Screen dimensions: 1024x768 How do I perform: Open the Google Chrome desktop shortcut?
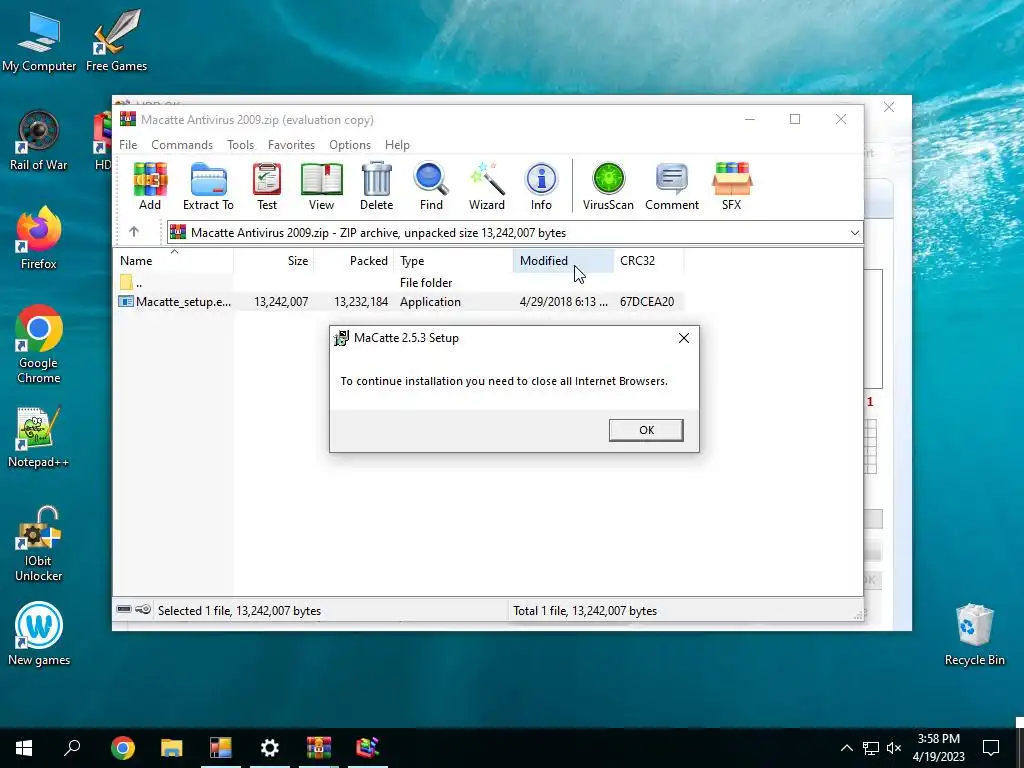pos(39,345)
